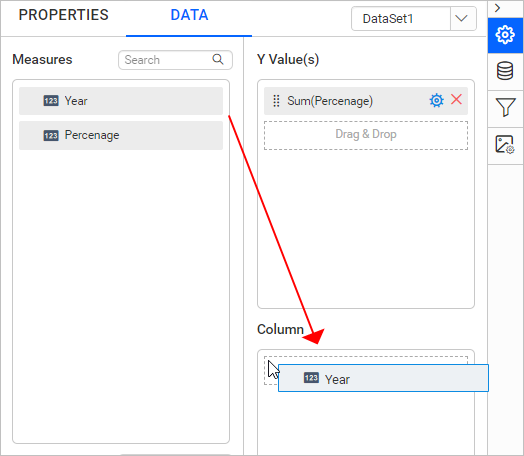Screen dimensions: 524x456
Task: Open the properties gear in the sidebar
Action: (505, 35)
